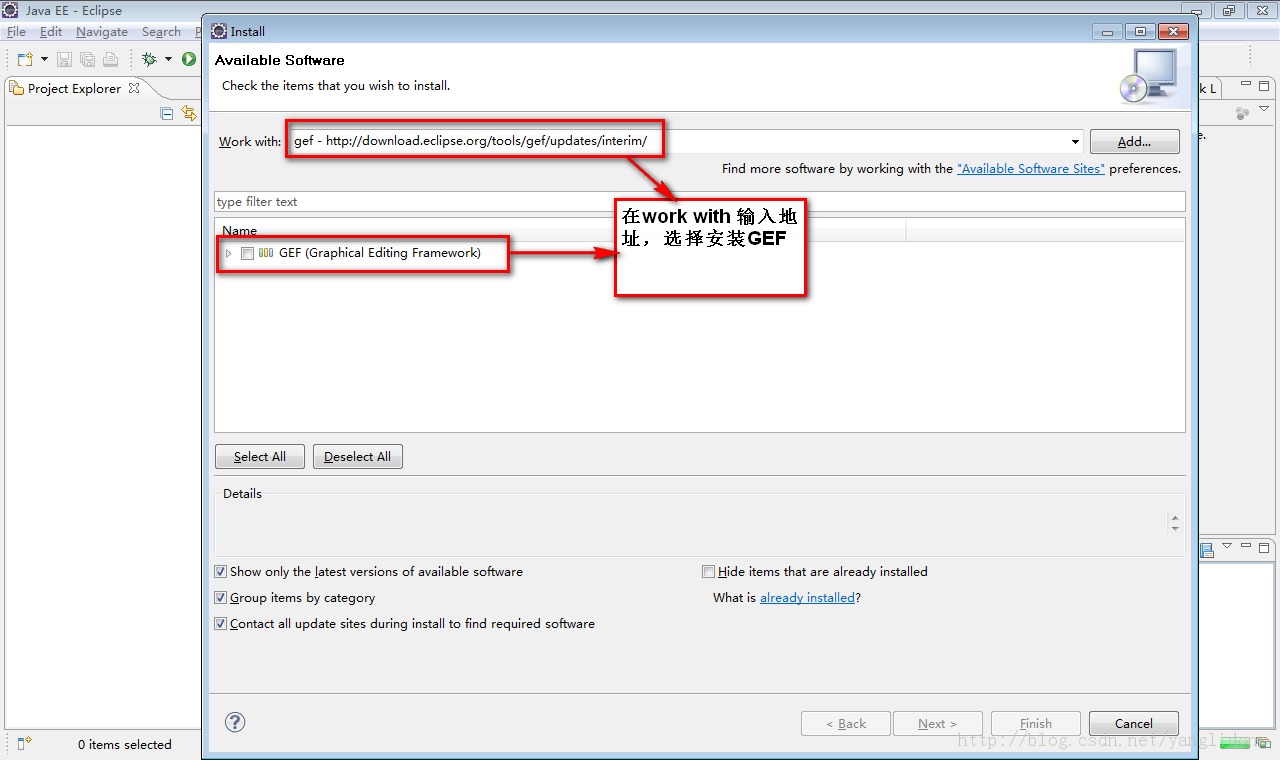The image size is (1280, 760).
Task: Click the New wizard icon in Eclipse toolbar
Action: pos(25,60)
